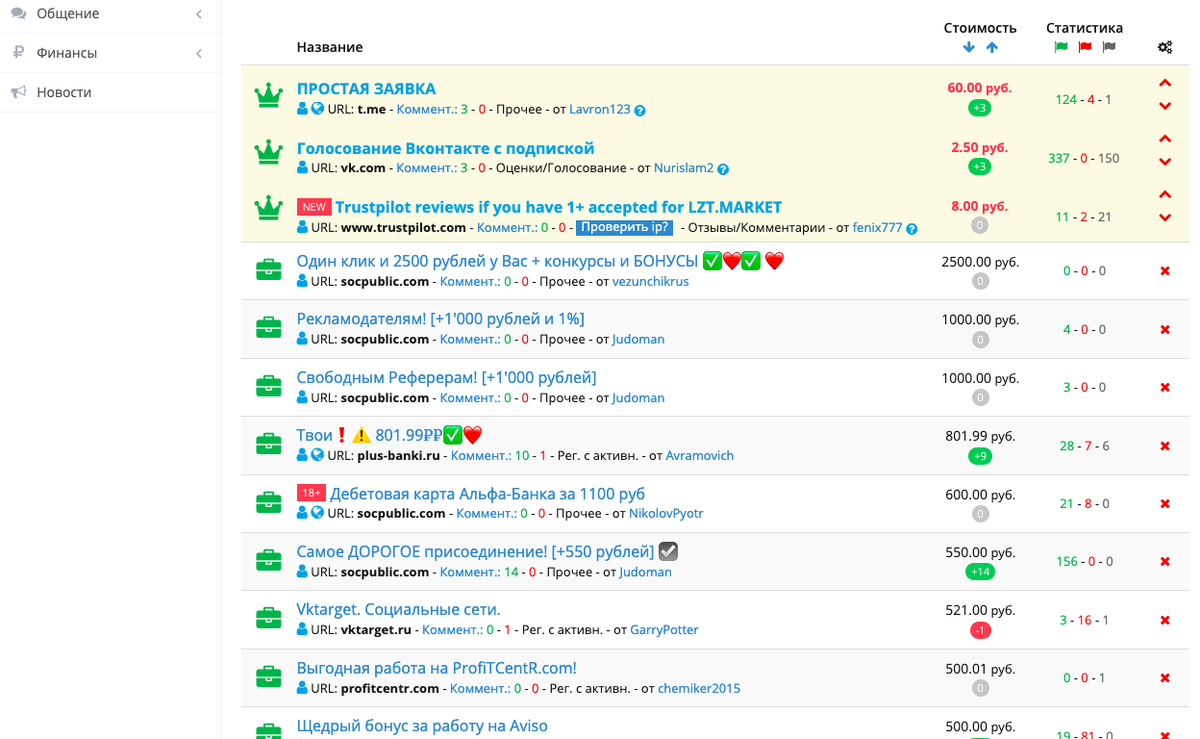Screen dimensions: 1200x739
Task: Open author profile NikolovPyotr
Action: click(666, 514)
